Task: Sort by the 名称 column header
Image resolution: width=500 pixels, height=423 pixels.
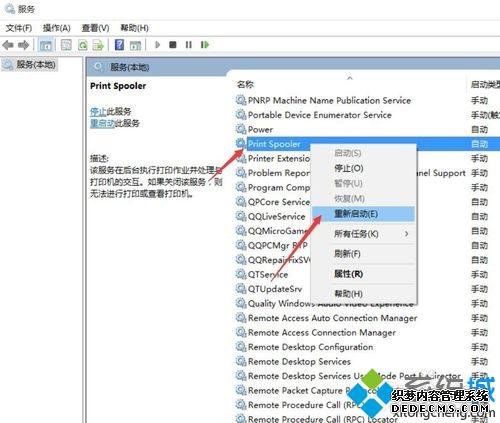Action: point(245,85)
